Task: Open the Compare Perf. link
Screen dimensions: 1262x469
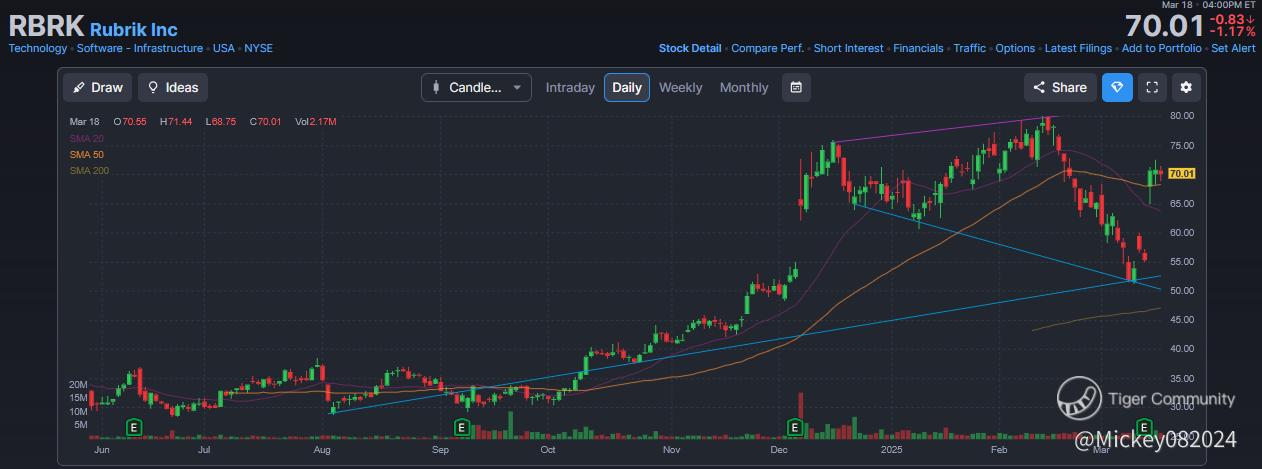Action: (x=768, y=48)
